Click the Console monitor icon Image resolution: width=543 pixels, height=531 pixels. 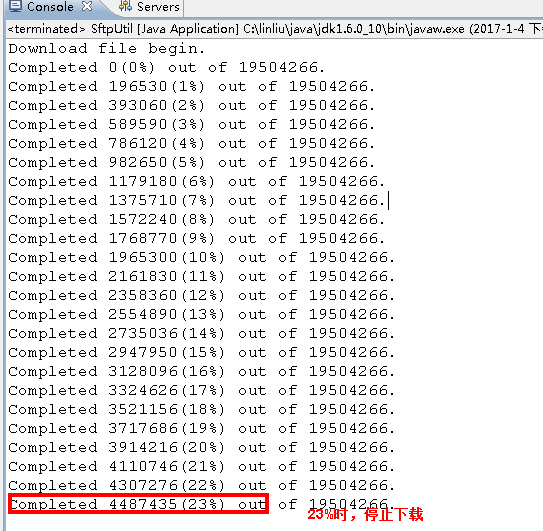tap(15, 6)
